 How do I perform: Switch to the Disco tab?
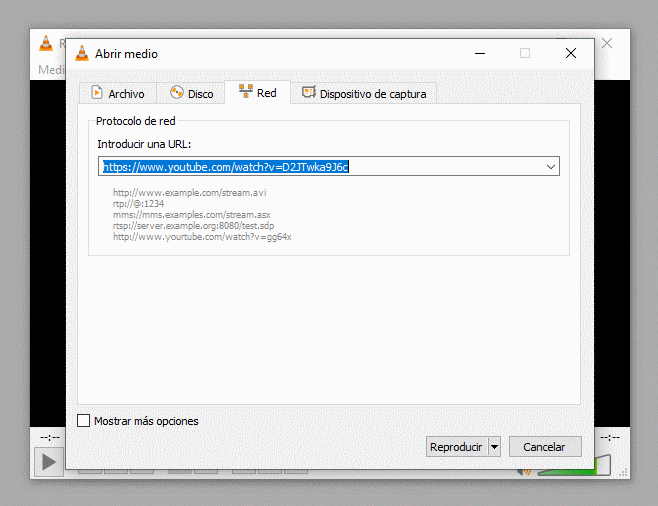tap(191, 93)
